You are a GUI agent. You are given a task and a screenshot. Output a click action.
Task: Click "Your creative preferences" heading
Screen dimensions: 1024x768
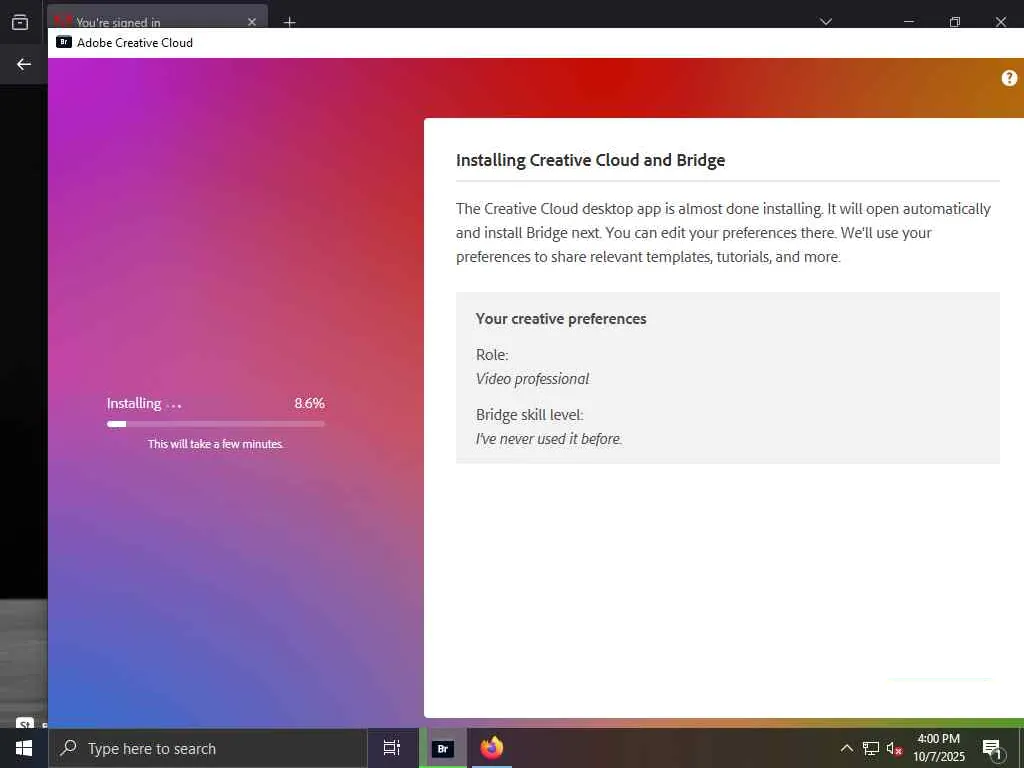[561, 319]
